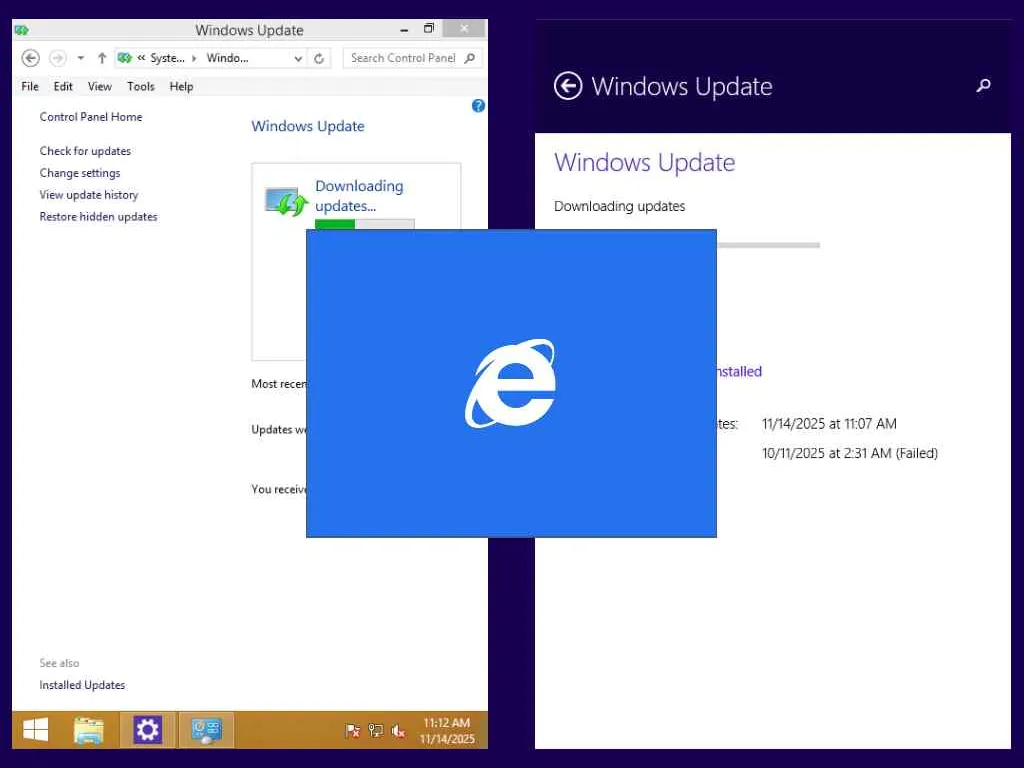Go up one level with the up arrow
This screenshot has width=1024, height=768.
coord(102,58)
